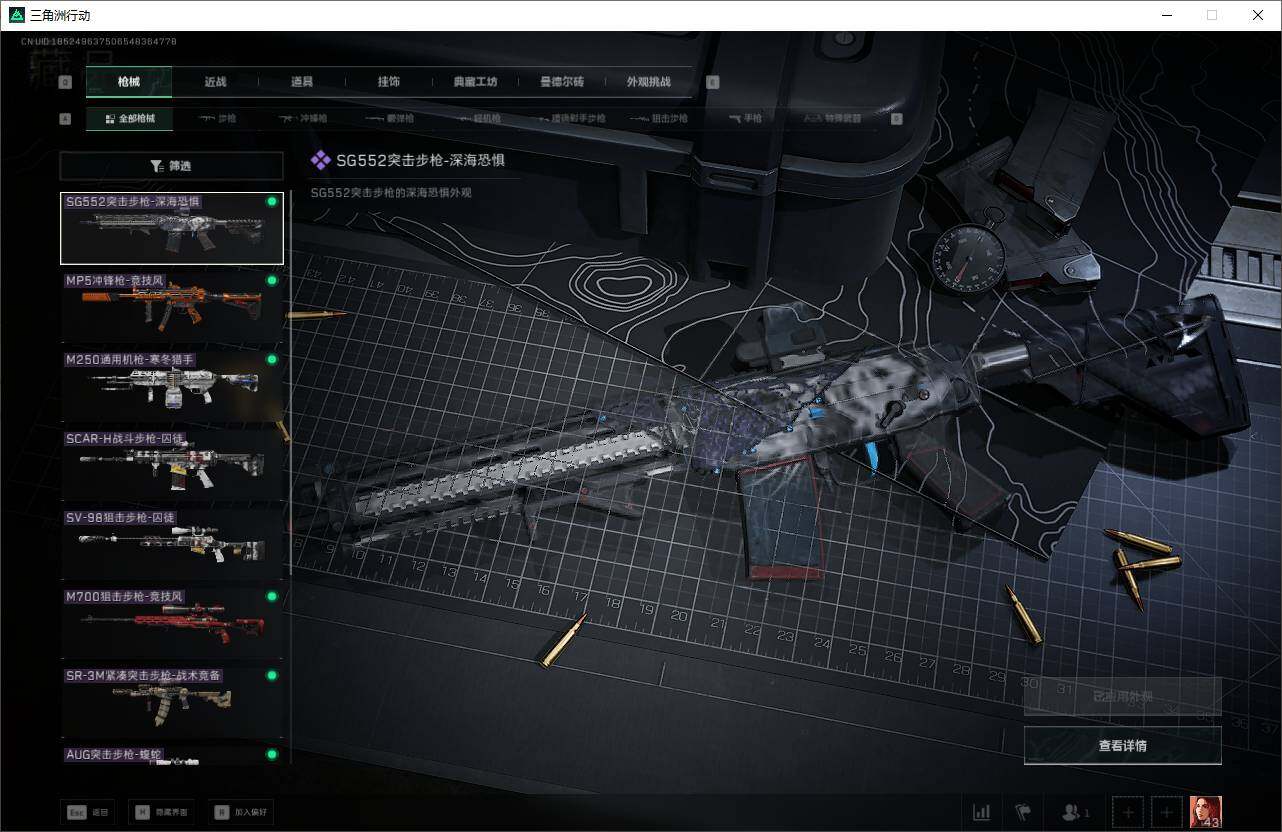Filter by 轻机枪 light machine gun category
This screenshot has width=1282, height=832.
coord(480,118)
